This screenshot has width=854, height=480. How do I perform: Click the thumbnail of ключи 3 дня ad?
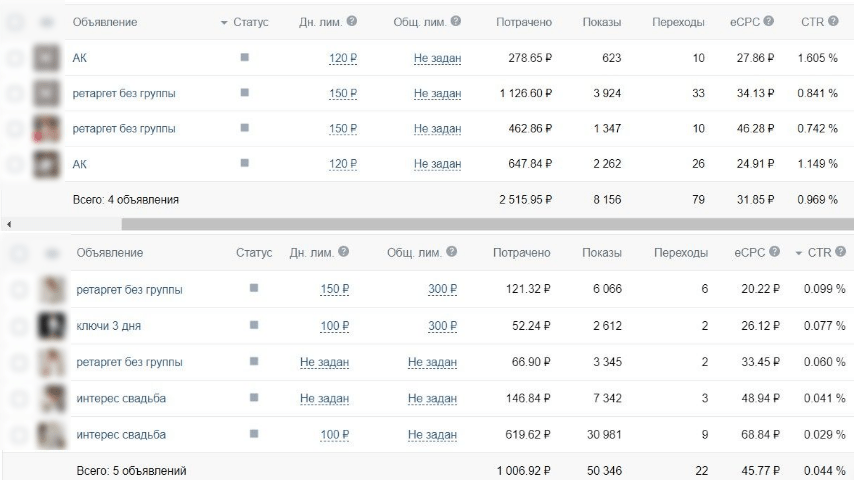52,326
